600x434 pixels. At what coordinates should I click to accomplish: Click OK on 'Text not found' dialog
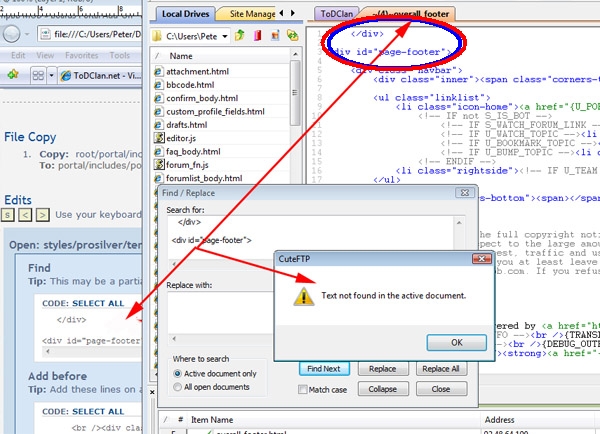[x=456, y=341]
